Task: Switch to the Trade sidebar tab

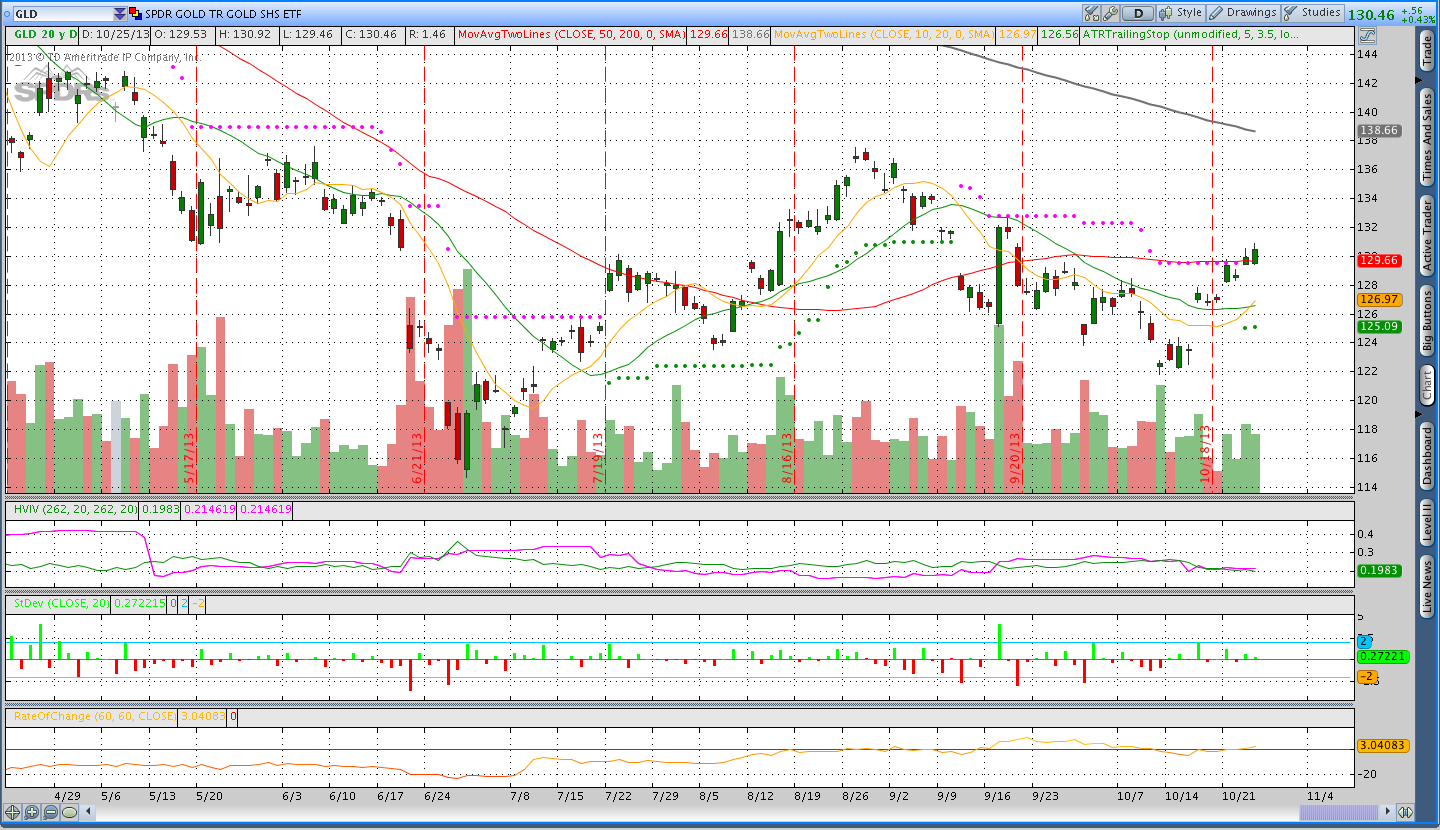Action: (x=1427, y=52)
